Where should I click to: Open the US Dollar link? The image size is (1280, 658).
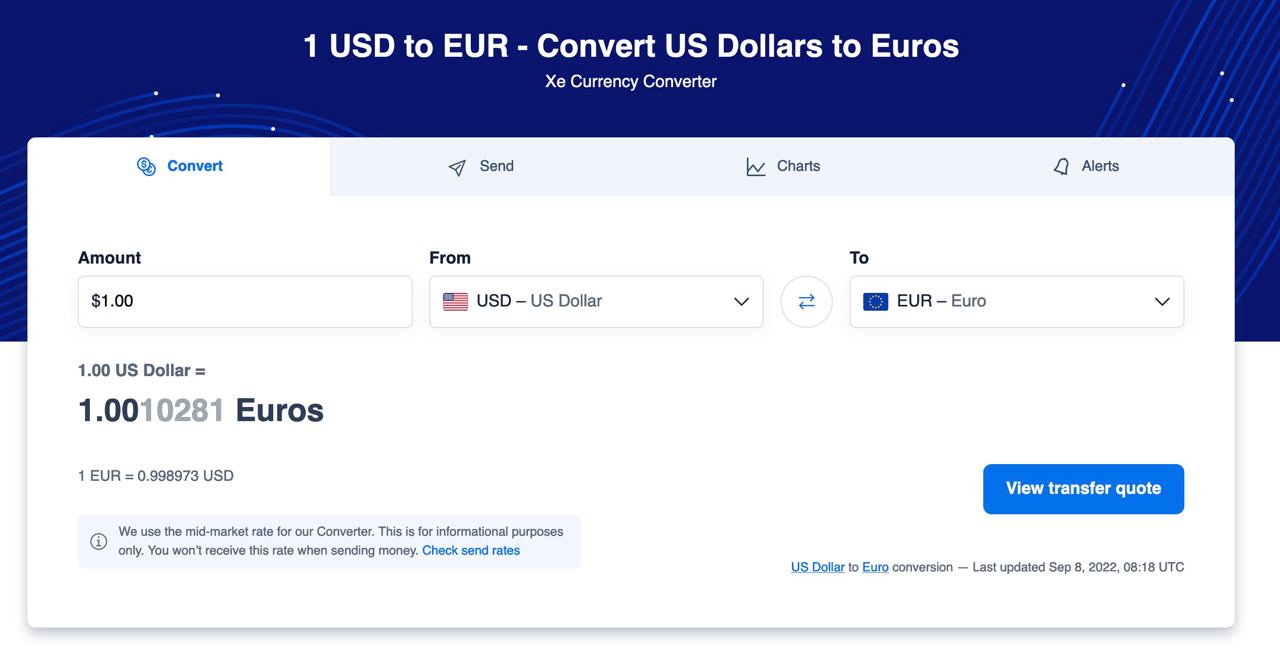pyautogui.click(x=817, y=567)
